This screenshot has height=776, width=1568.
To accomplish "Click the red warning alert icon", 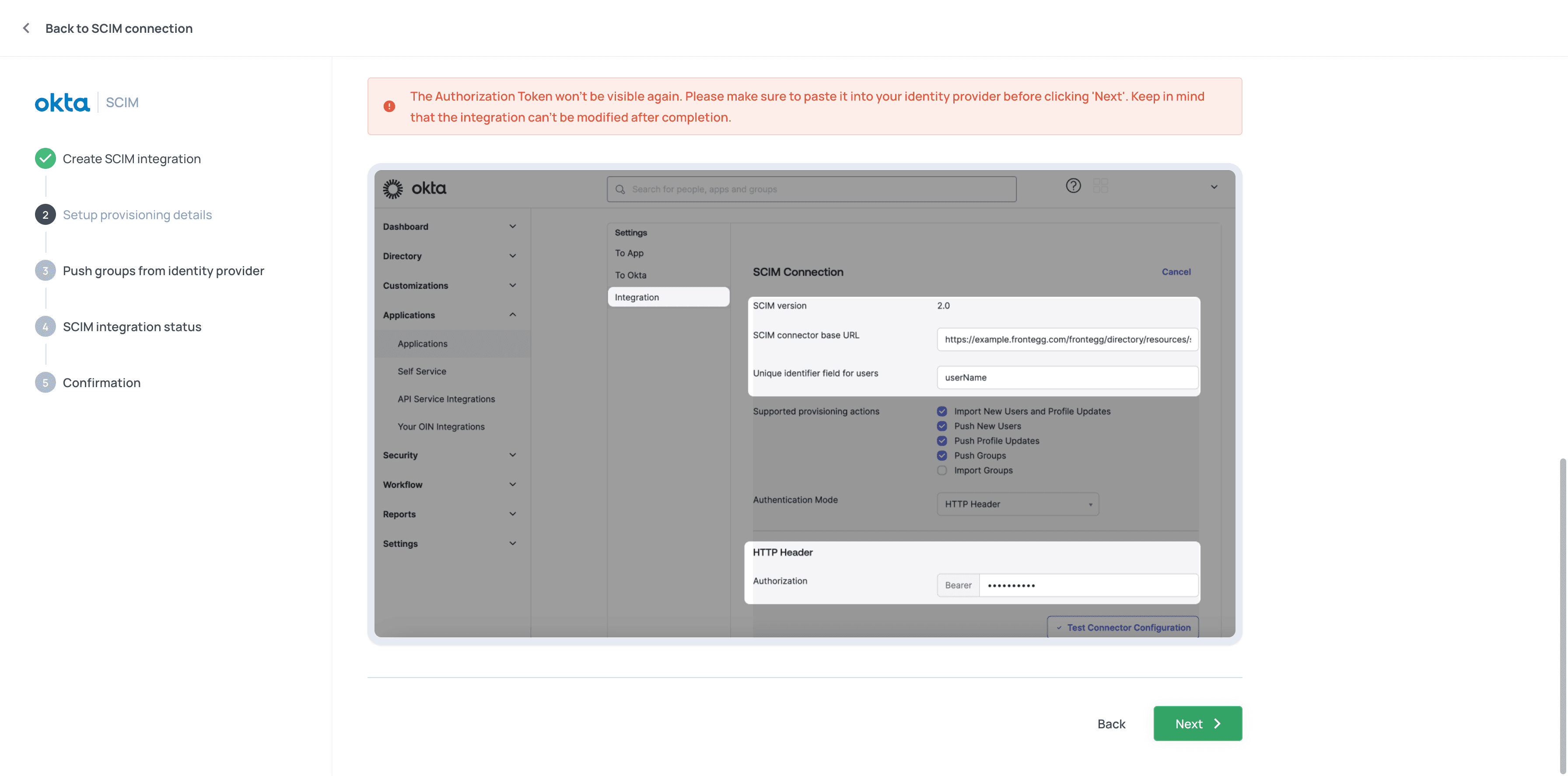I will point(389,106).
